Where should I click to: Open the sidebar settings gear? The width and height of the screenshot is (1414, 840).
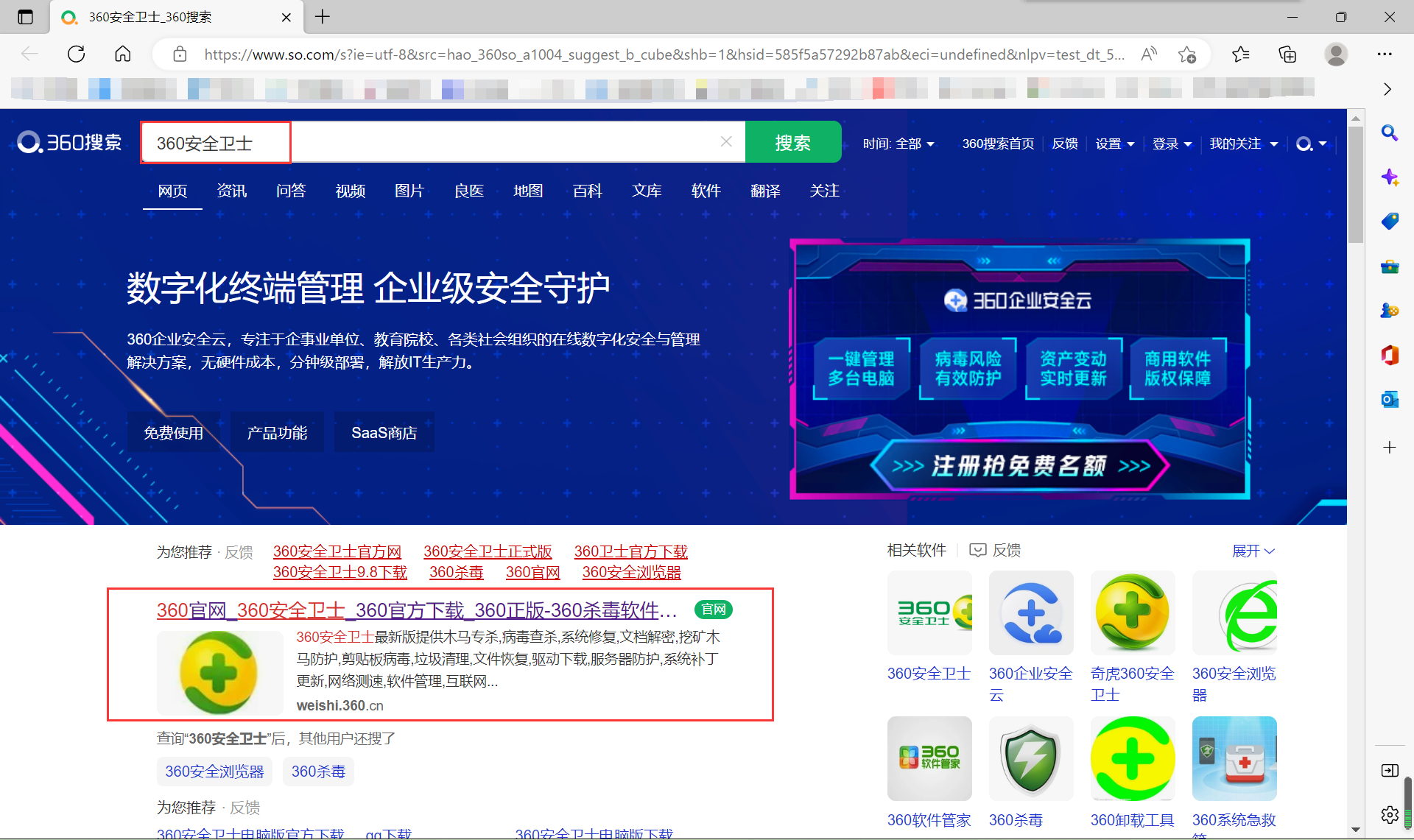coord(1390,815)
